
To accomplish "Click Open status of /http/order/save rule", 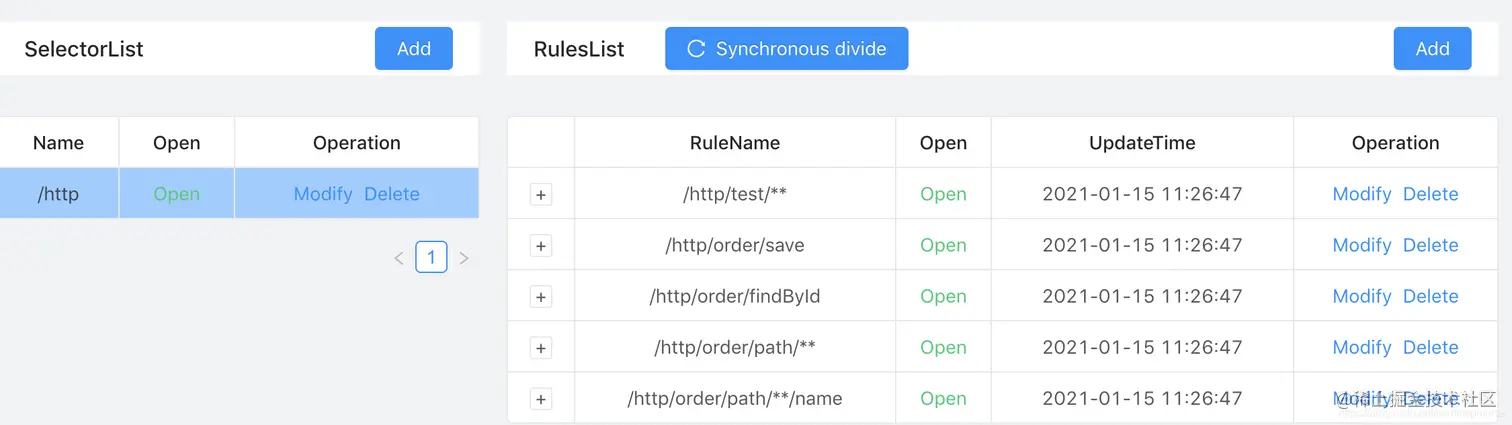I will (943, 245).
